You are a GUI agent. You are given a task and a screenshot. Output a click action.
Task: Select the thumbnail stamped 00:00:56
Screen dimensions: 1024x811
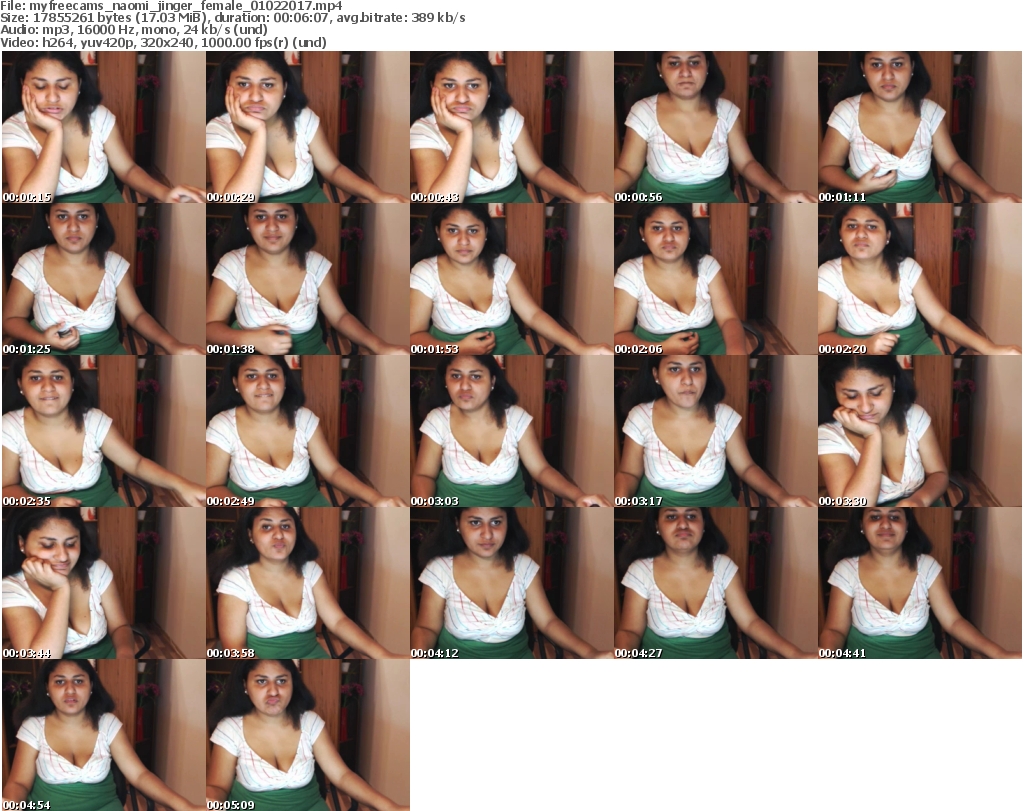click(716, 127)
